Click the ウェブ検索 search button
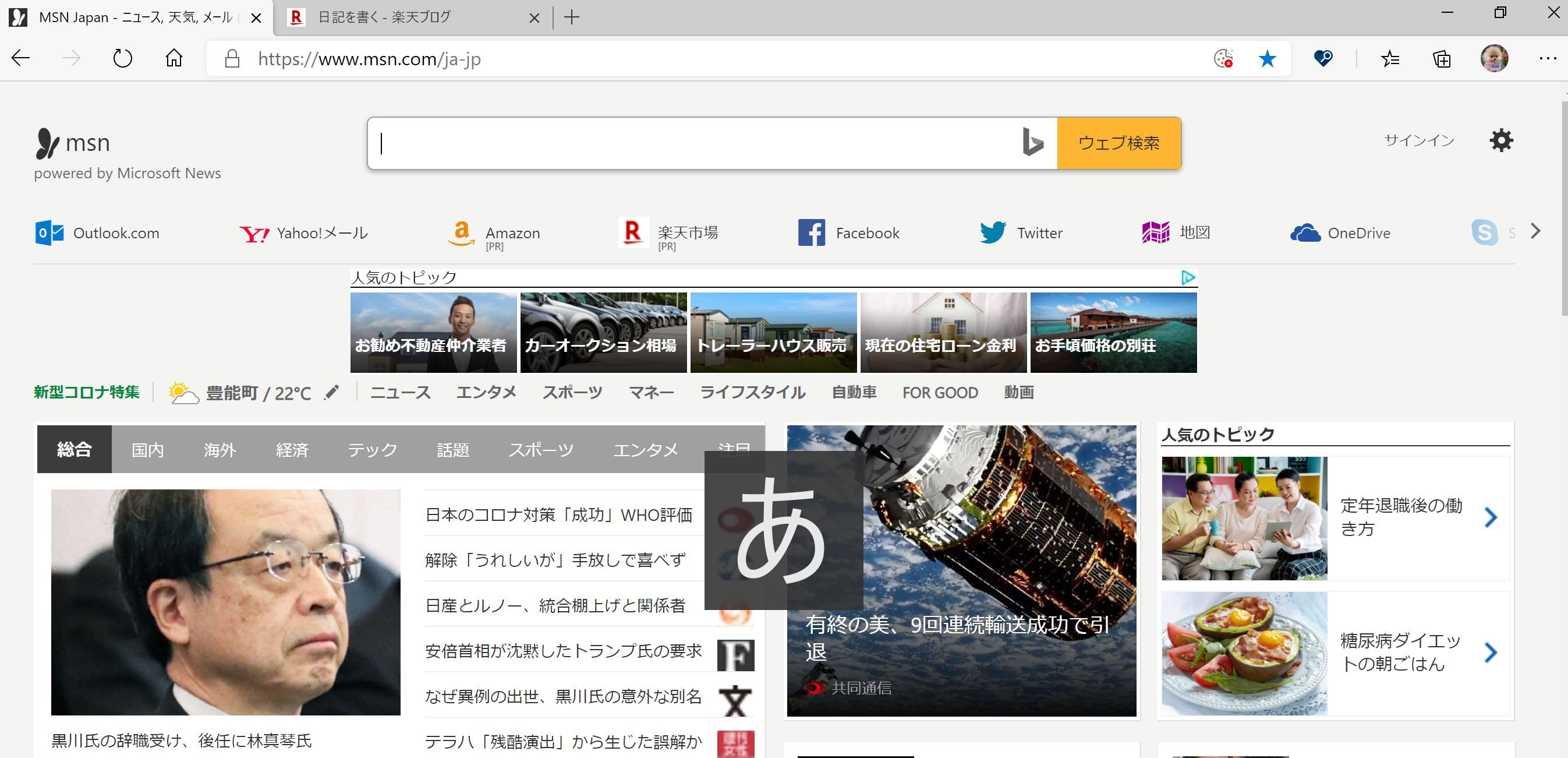Viewport: 1568px width, 758px height. click(x=1119, y=143)
